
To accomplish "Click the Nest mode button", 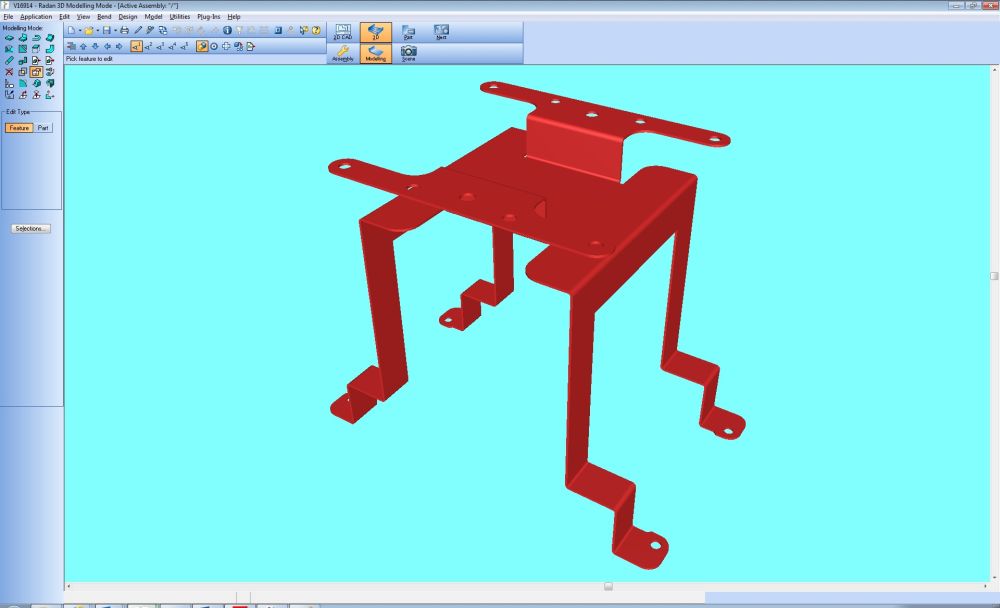I will tap(441, 32).
